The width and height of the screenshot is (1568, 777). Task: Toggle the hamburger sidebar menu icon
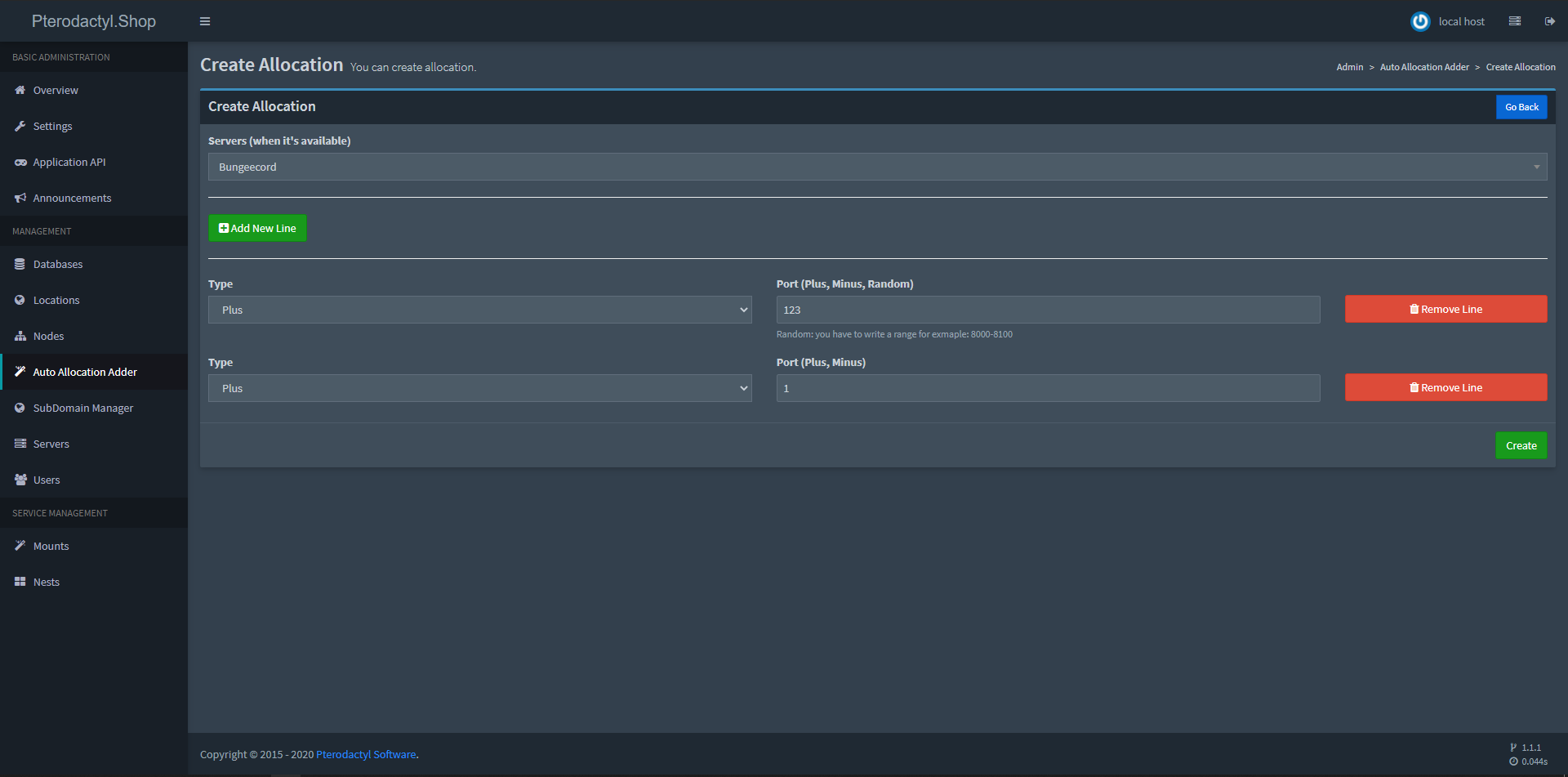point(205,21)
